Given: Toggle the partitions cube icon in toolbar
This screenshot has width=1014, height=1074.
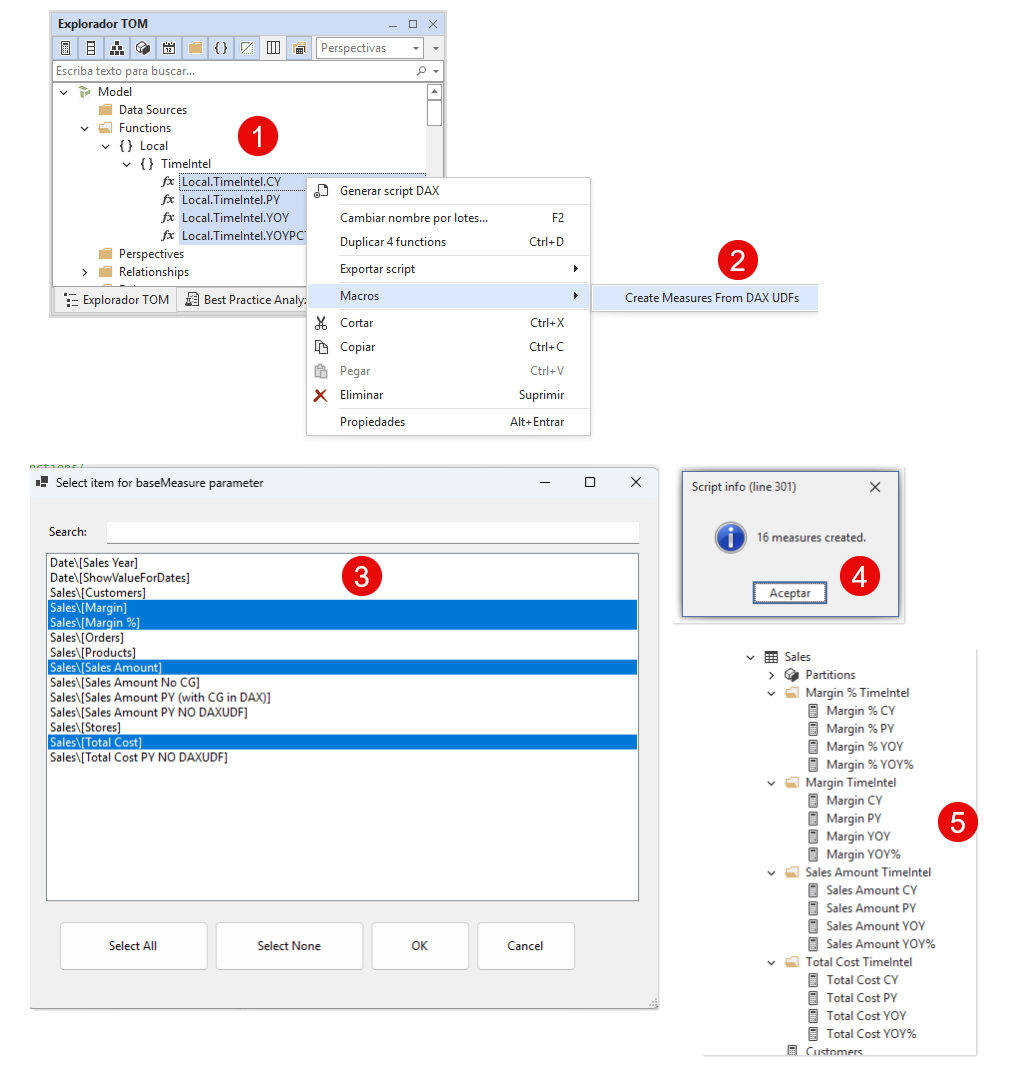Looking at the screenshot, I should (143, 48).
